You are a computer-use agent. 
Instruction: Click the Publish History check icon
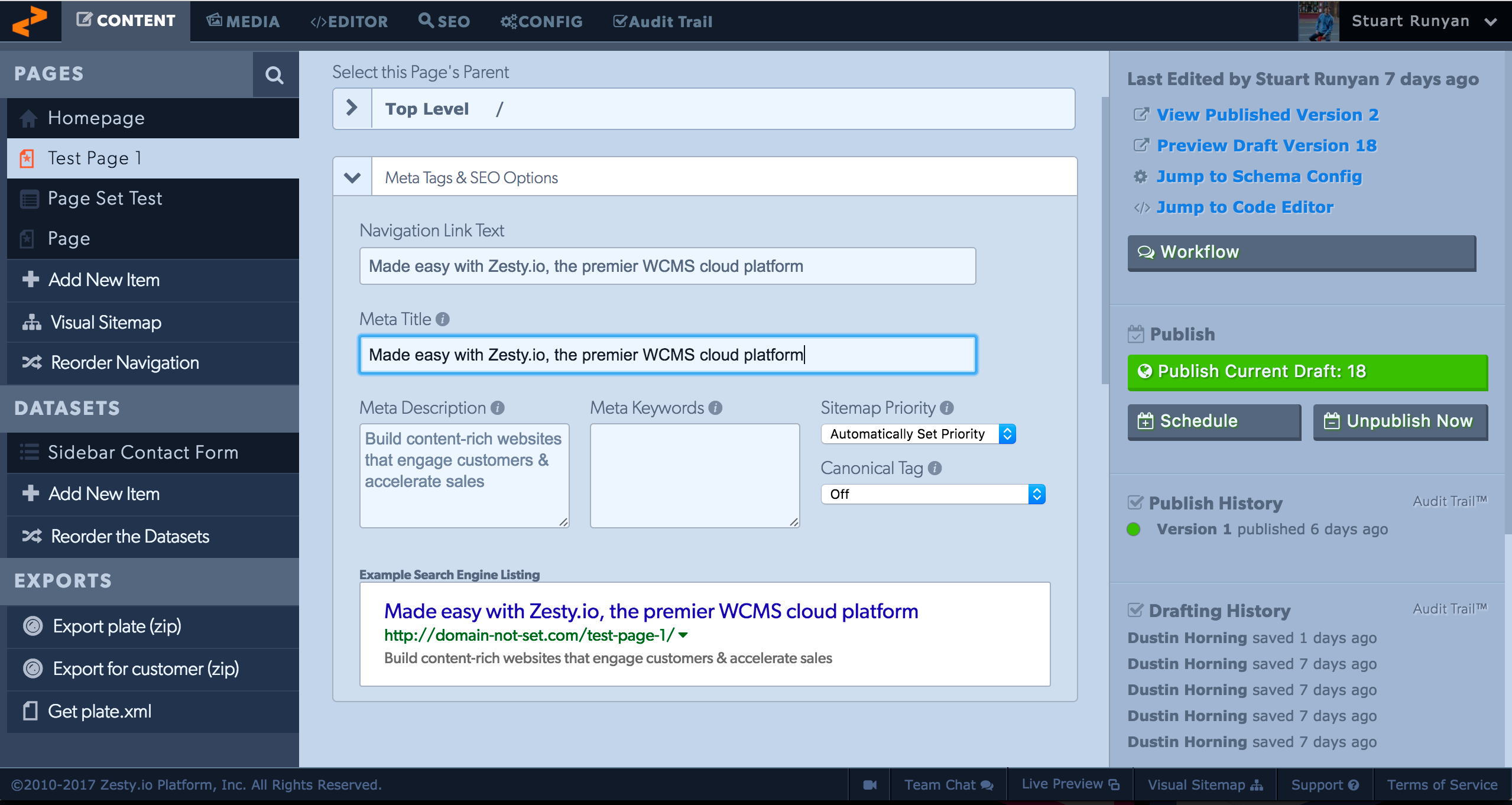point(1135,502)
